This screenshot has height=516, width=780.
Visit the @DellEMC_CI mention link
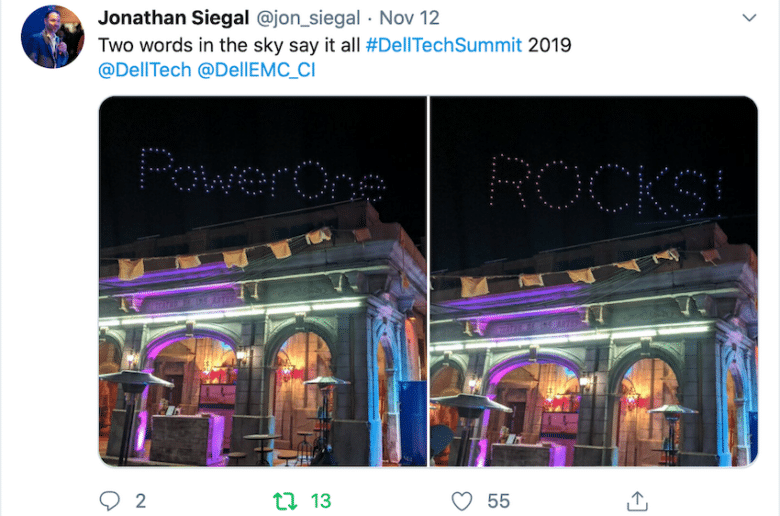click(x=256, y=70)
